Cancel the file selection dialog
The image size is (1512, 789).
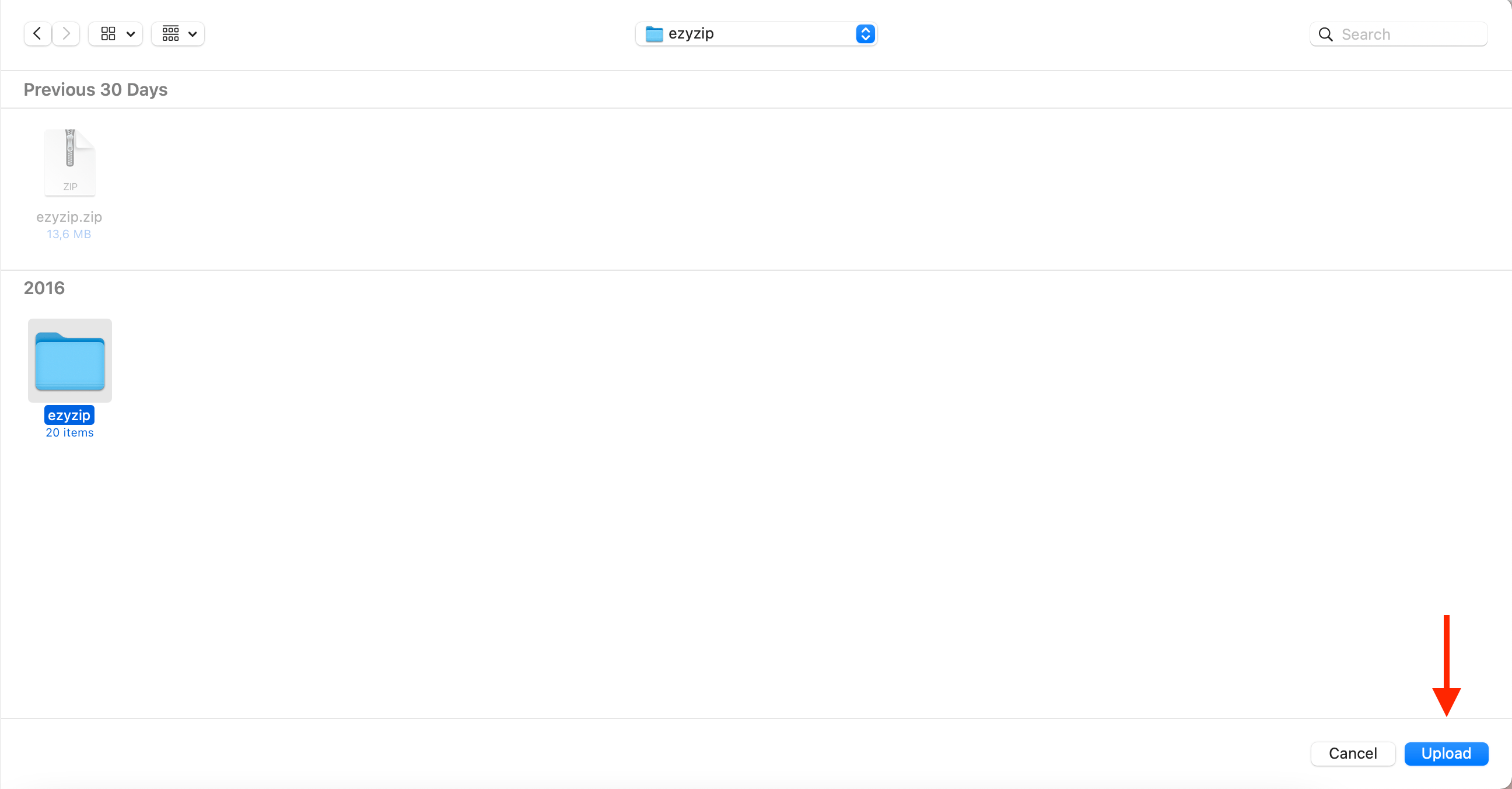pyautogui.click(x=1352, y=754)
